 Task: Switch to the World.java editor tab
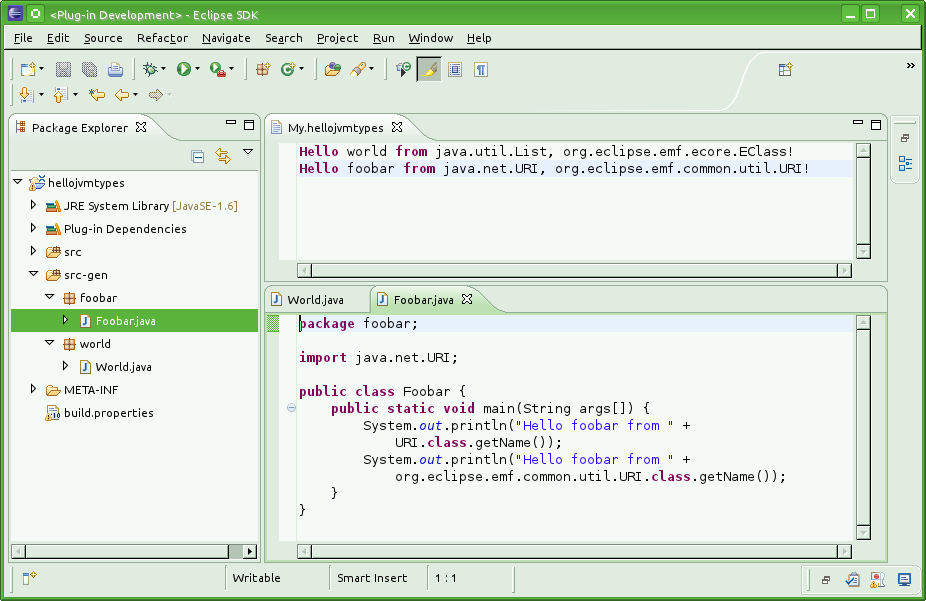coord(315,300)
